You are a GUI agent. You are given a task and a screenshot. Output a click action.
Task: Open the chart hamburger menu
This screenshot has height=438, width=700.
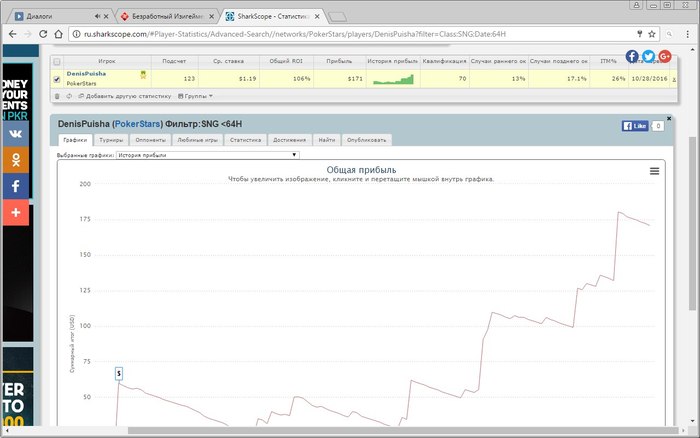[x=654, y=171]
